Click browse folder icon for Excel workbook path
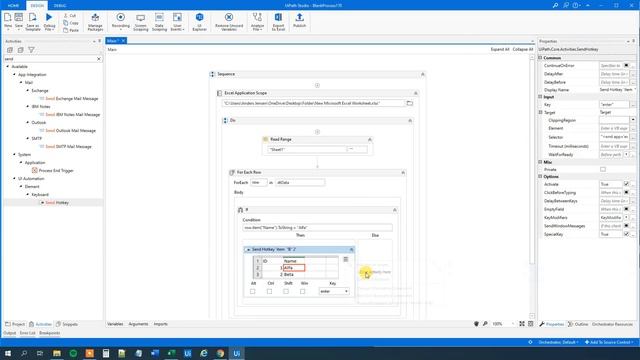Screen dimensions: 640x360 [409, 103]
